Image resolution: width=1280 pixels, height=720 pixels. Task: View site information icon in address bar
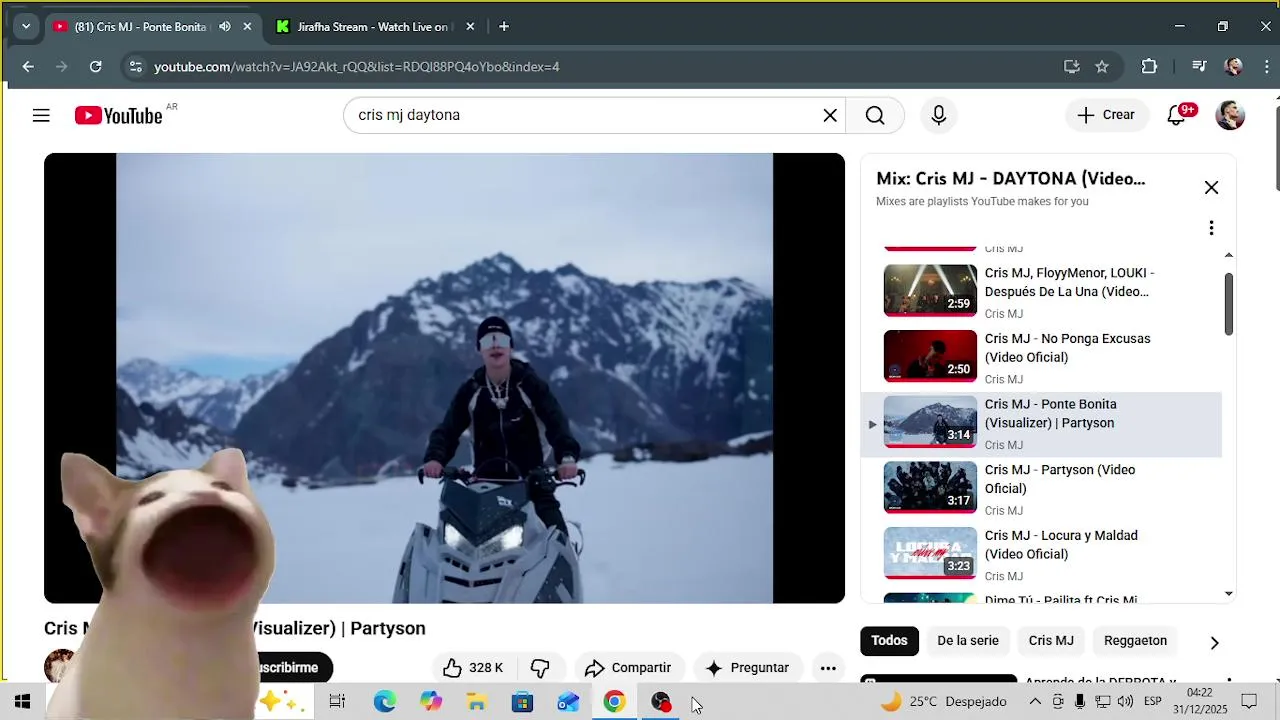[x=136, y=67]
